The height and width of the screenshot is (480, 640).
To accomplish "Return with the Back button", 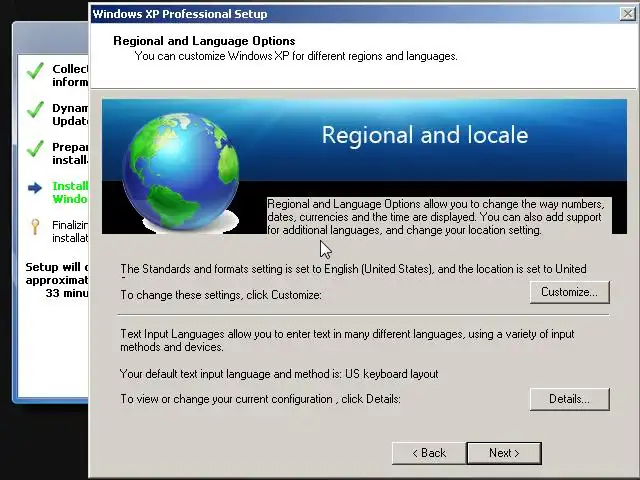I will tap(429, 453).
